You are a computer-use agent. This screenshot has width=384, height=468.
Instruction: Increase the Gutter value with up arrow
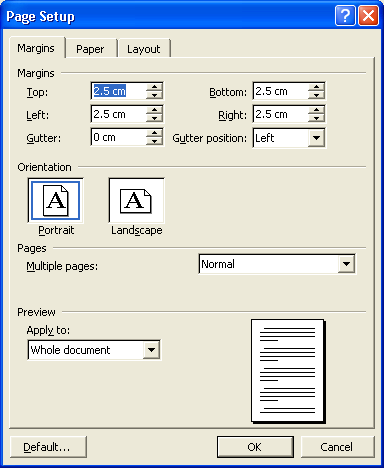click(154, 133)
